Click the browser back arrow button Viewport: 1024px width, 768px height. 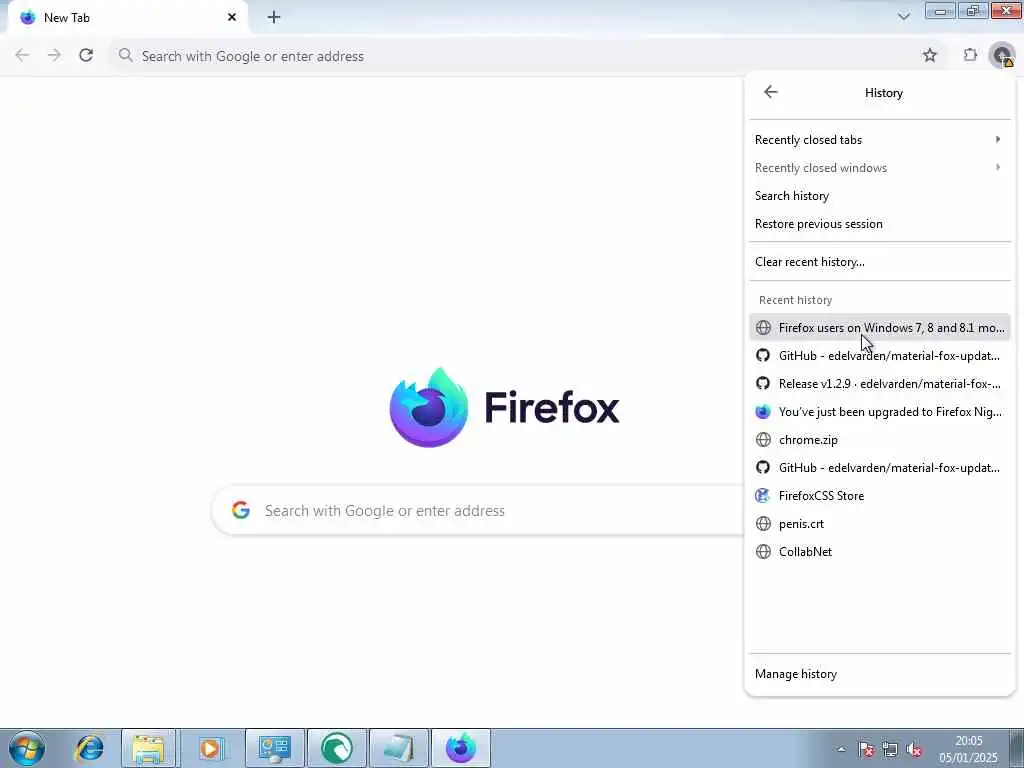point(22,56)
